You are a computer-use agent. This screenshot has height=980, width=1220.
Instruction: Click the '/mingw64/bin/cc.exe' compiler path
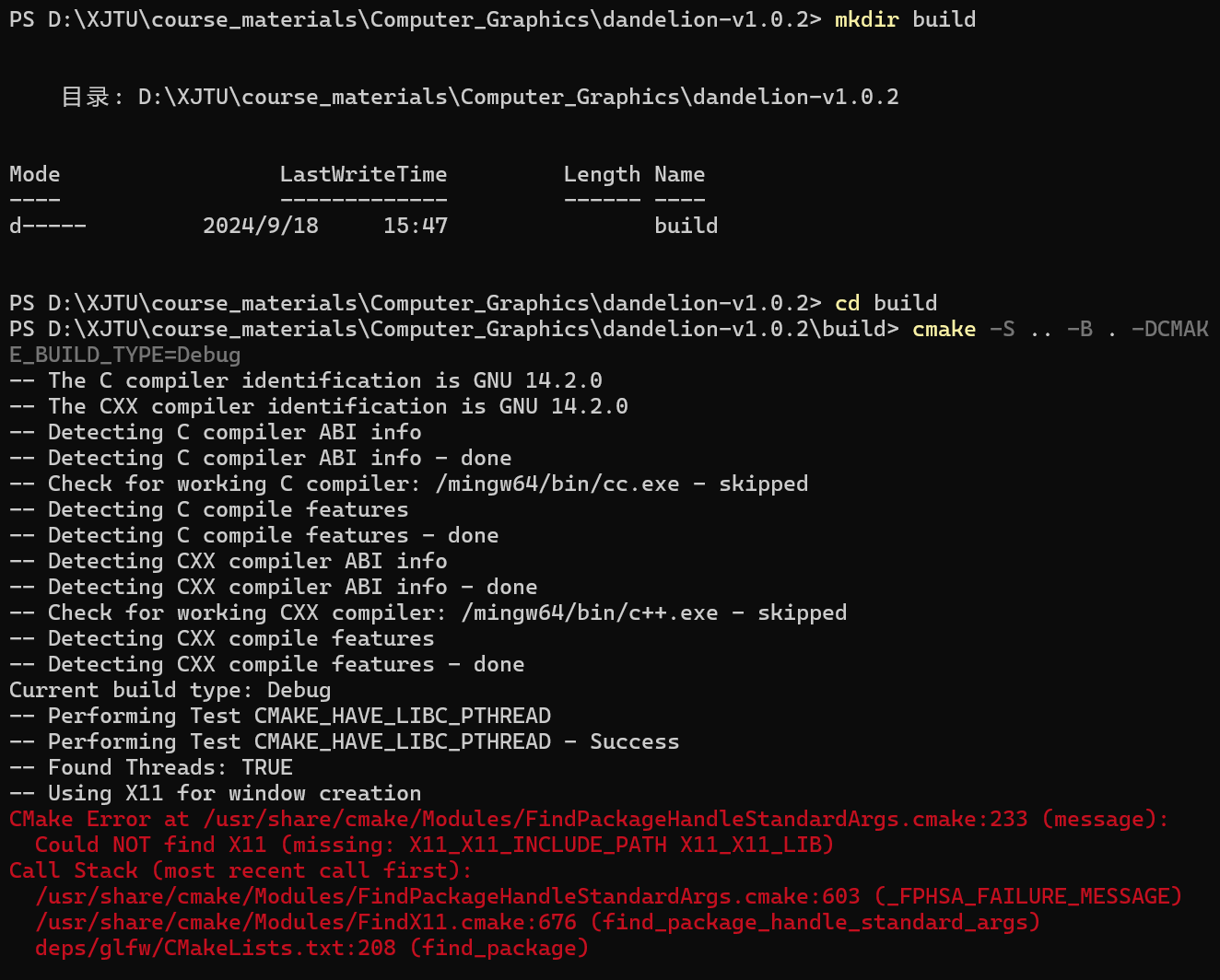coord(557,484)
